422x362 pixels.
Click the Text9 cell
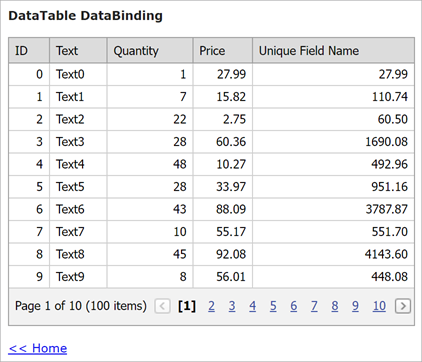coord(78,277)
